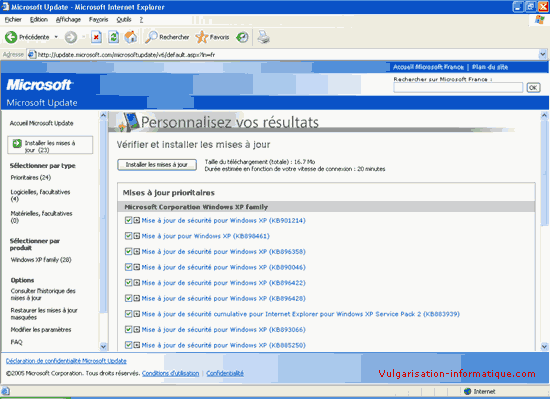The height and width of the screenshot is (399, 550).
Task: Open the ? help menu
Action: pos(141,20)
